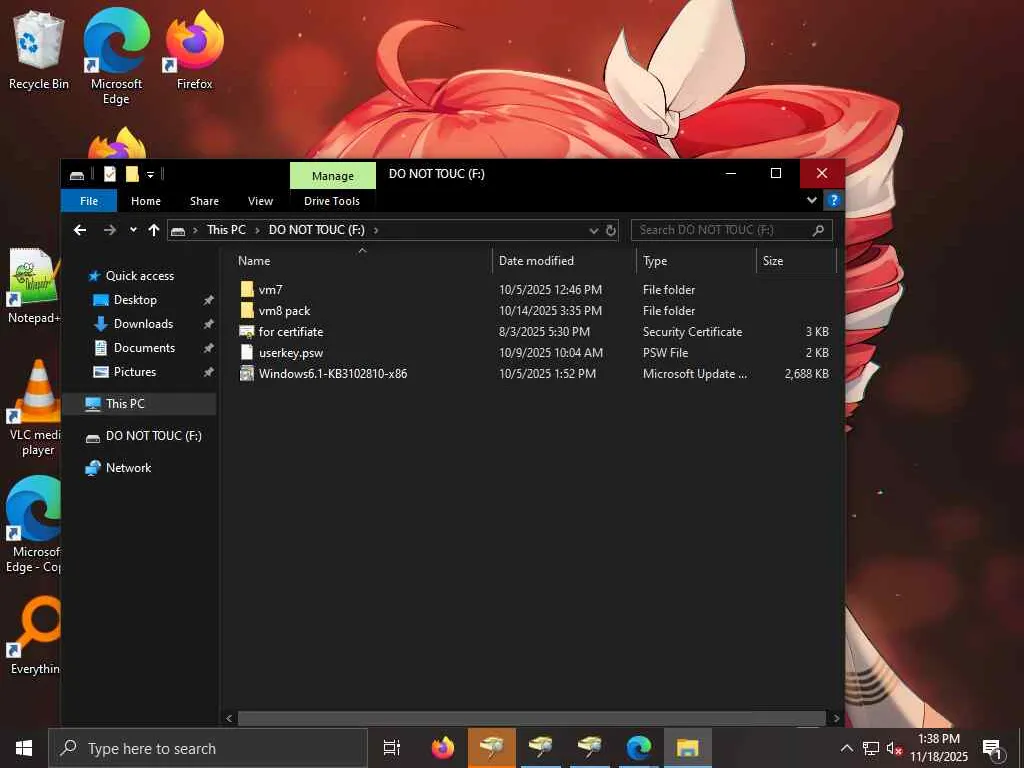Open the File menu tab
The image size is (1024, 768).
click(x=89, y=201)
